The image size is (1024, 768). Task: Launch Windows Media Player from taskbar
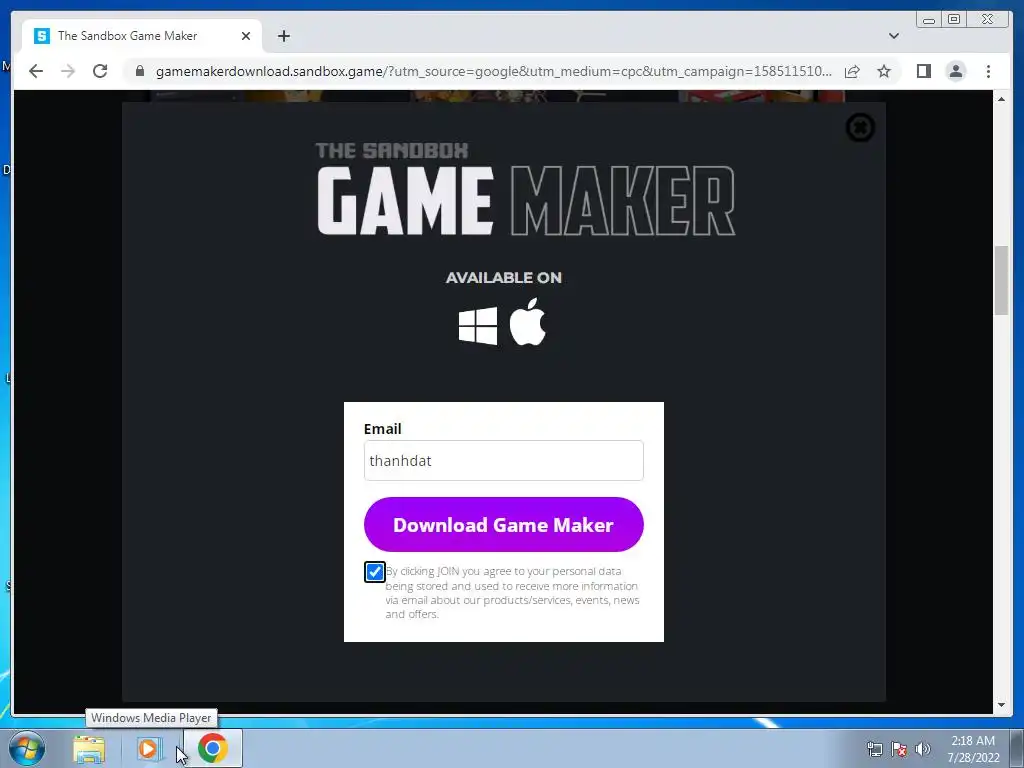coord(148,748)
